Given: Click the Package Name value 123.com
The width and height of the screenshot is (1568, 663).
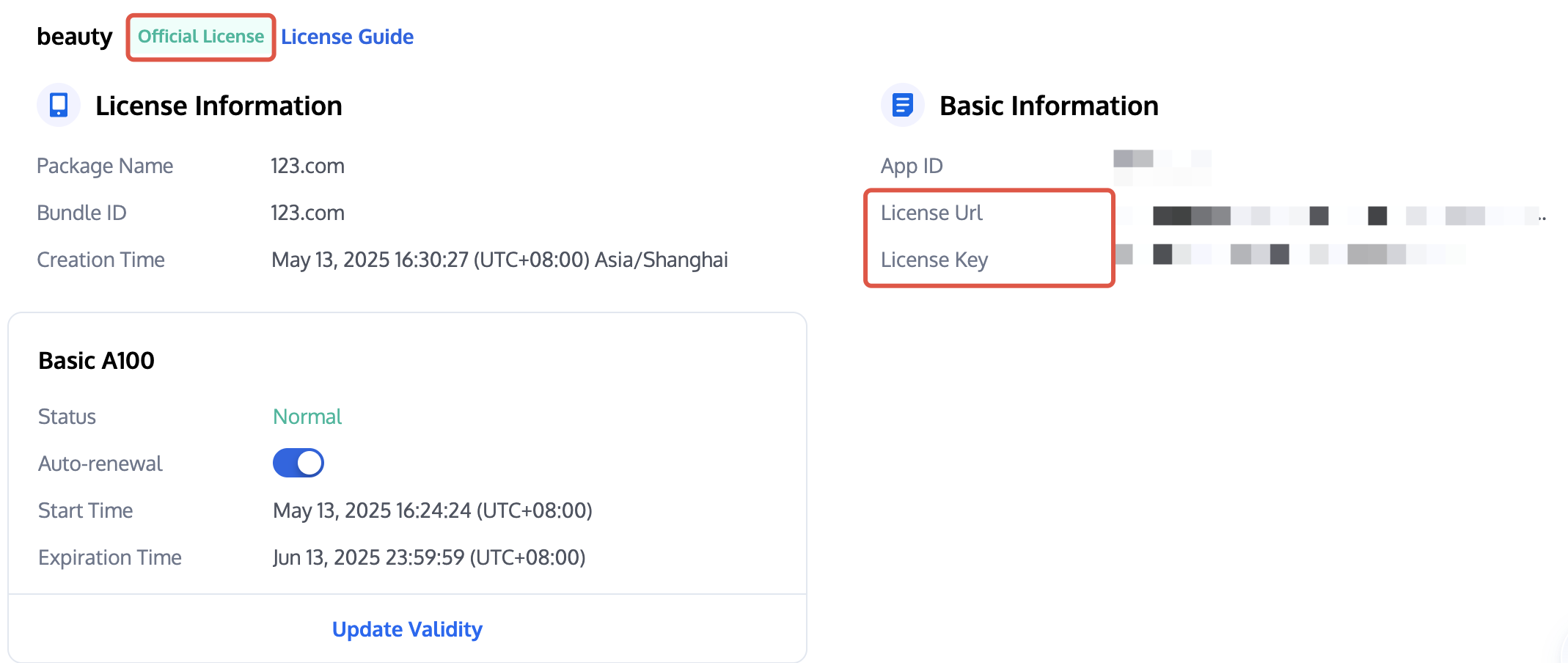Looking at the screenshot, I should tap(307, 166).
